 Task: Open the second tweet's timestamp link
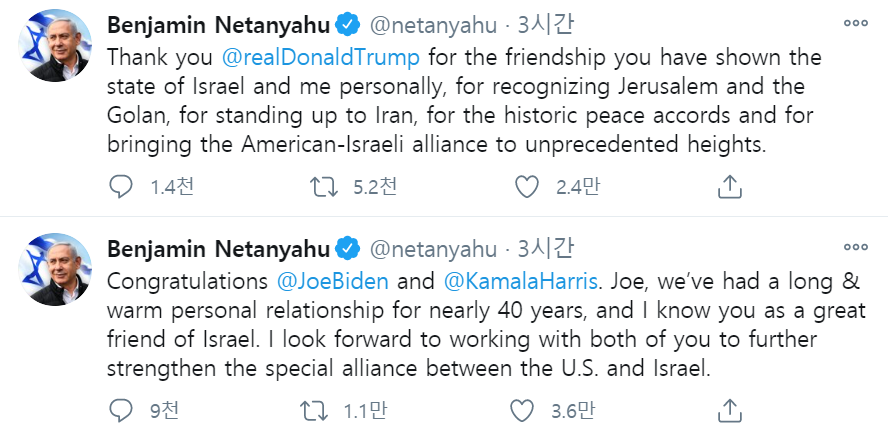(538, 247)
